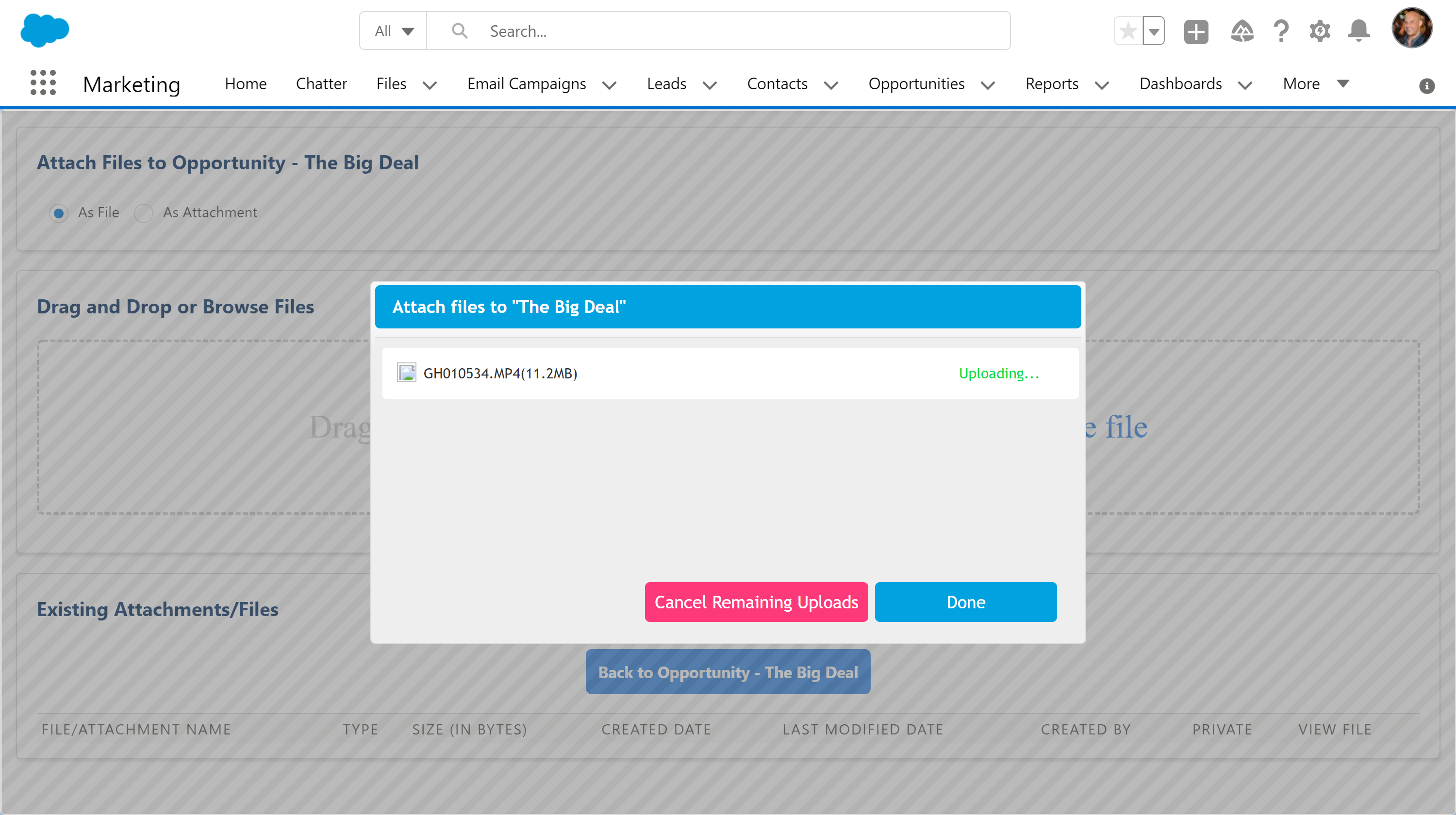Image resolution: width=1456 pixels, height=815 pixels.
Task: Open your profile avatar
Action: coord(1412,28)
